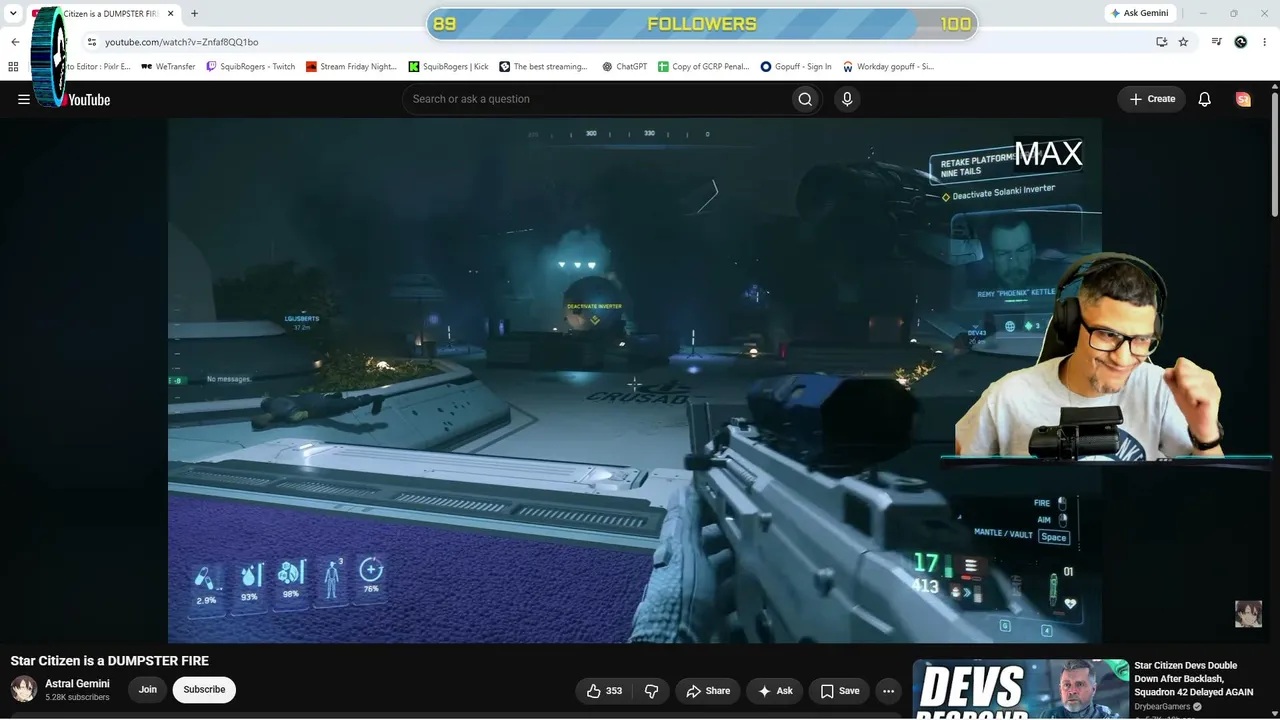Bookmark this page with the star
Image resolution: width=1280 pixels, height=720 pixels.
[1183, 42]
